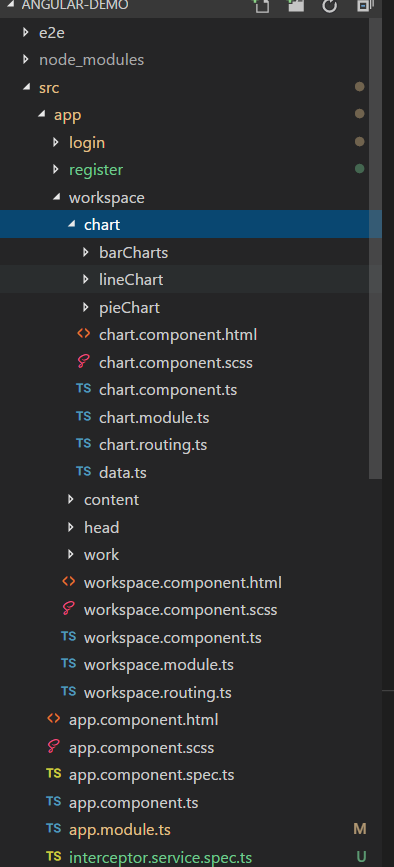Viewport: 394px width, 867px height.
Task: Open chart.component.scss file
Action: (x=176, y=363)
